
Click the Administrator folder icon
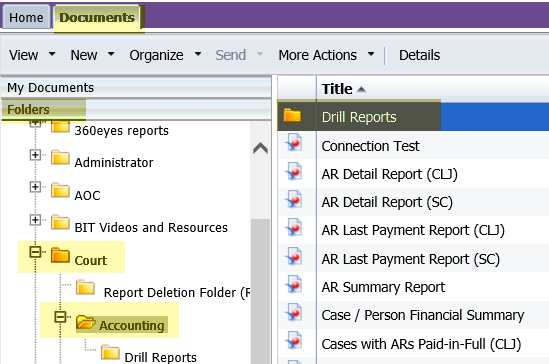pyautogui.click(x=60, y=158)
